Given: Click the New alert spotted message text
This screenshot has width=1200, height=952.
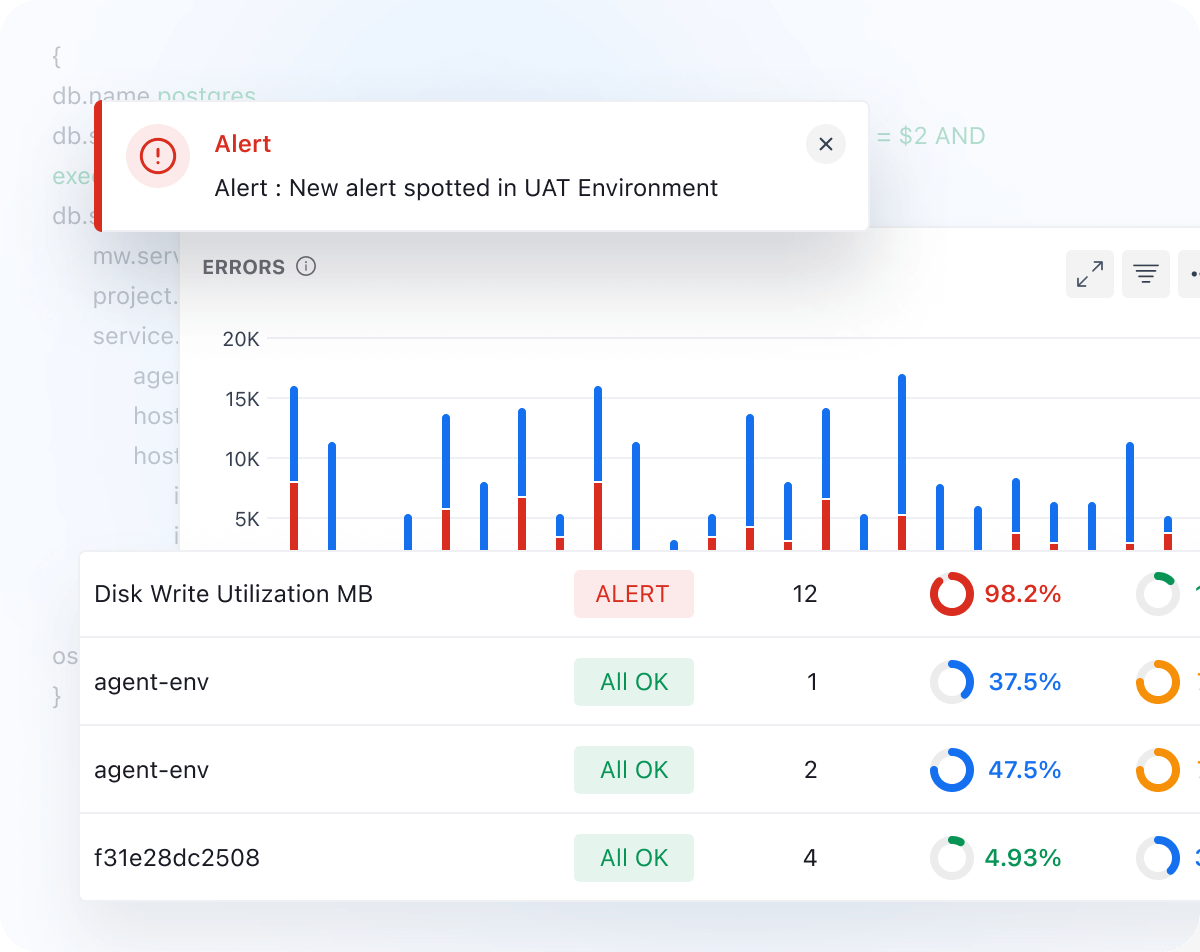Looking at the screenshot, I should 466,188.
